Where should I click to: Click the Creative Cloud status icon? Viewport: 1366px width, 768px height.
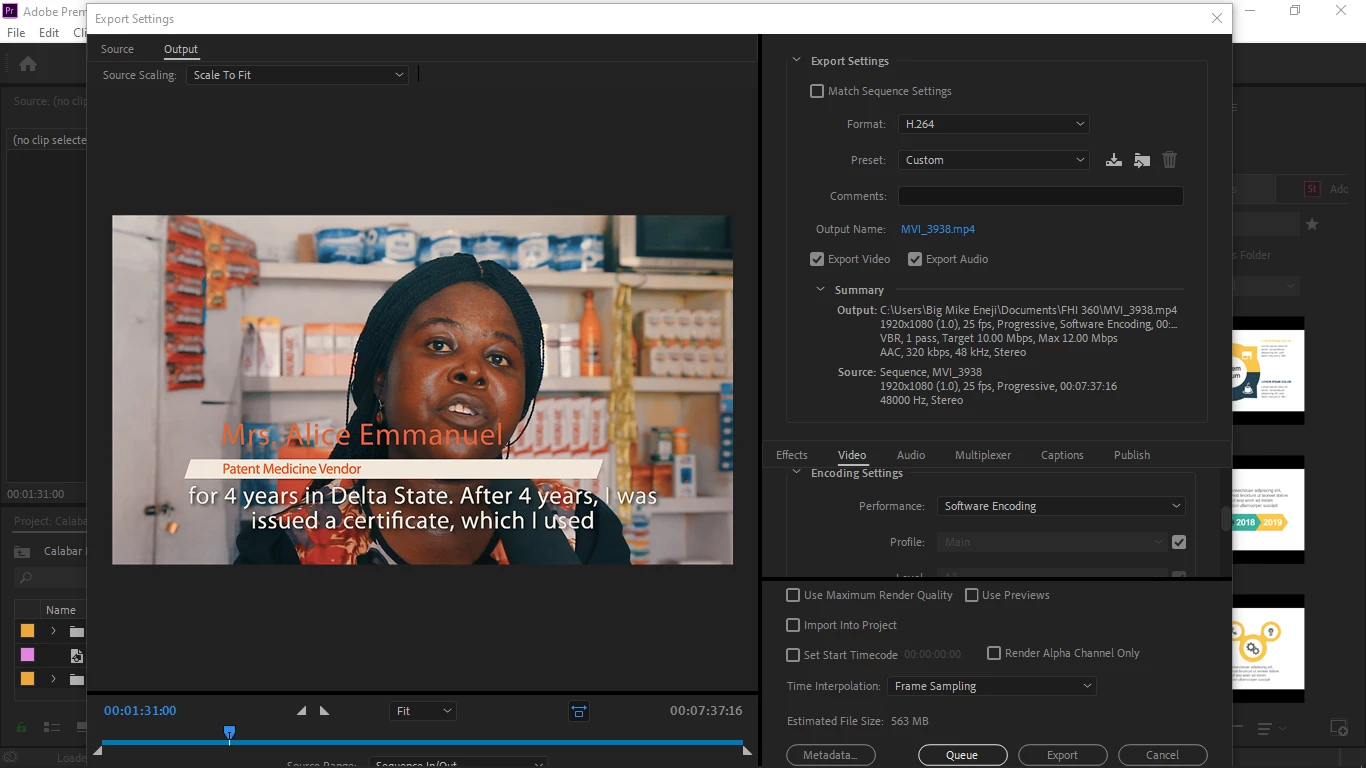(10, 757)
